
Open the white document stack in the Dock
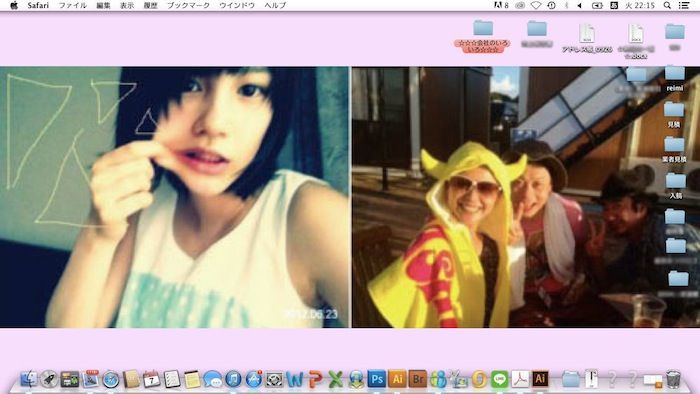coord(592,379)
